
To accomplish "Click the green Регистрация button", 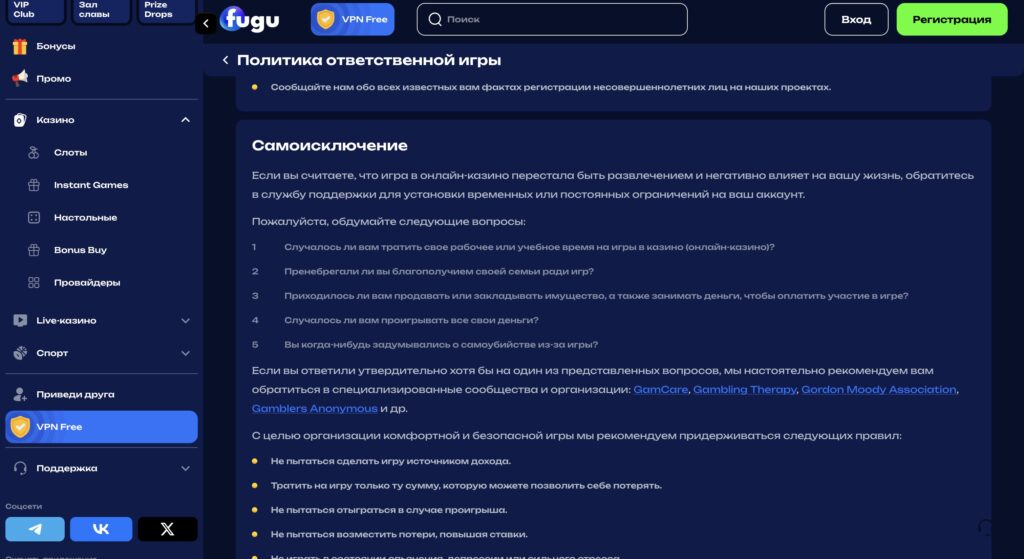I will tap(952, 20).
